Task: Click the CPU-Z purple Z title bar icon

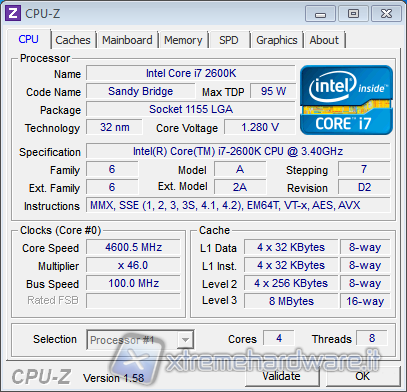Action: [13, 13]
